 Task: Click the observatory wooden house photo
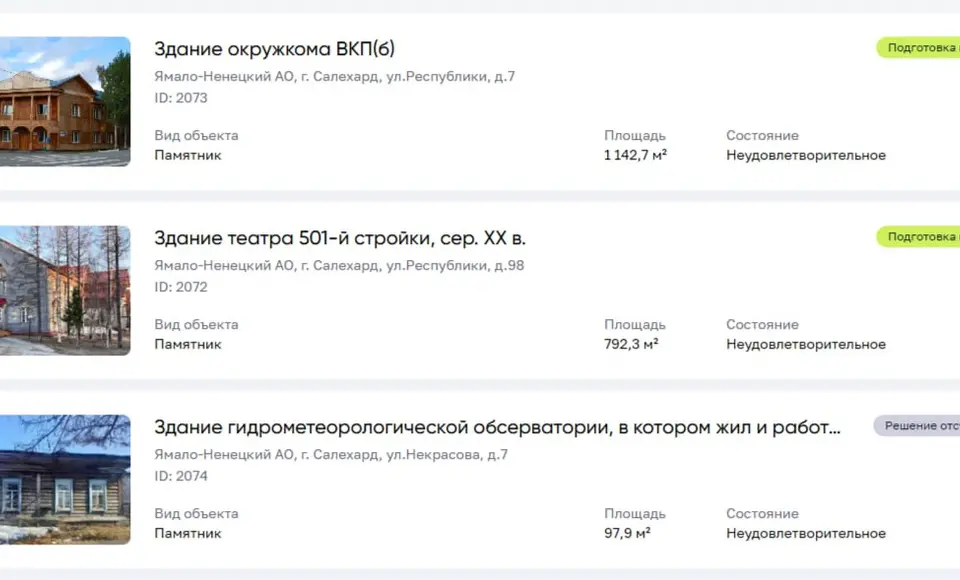tap(64, 478)
